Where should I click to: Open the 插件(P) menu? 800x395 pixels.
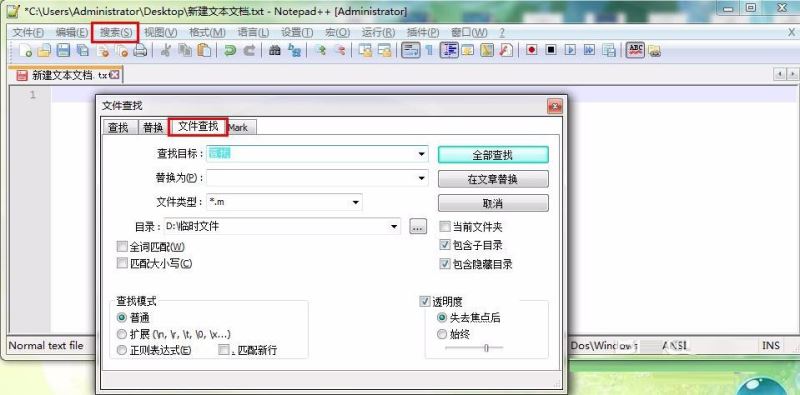click(423, 33)
